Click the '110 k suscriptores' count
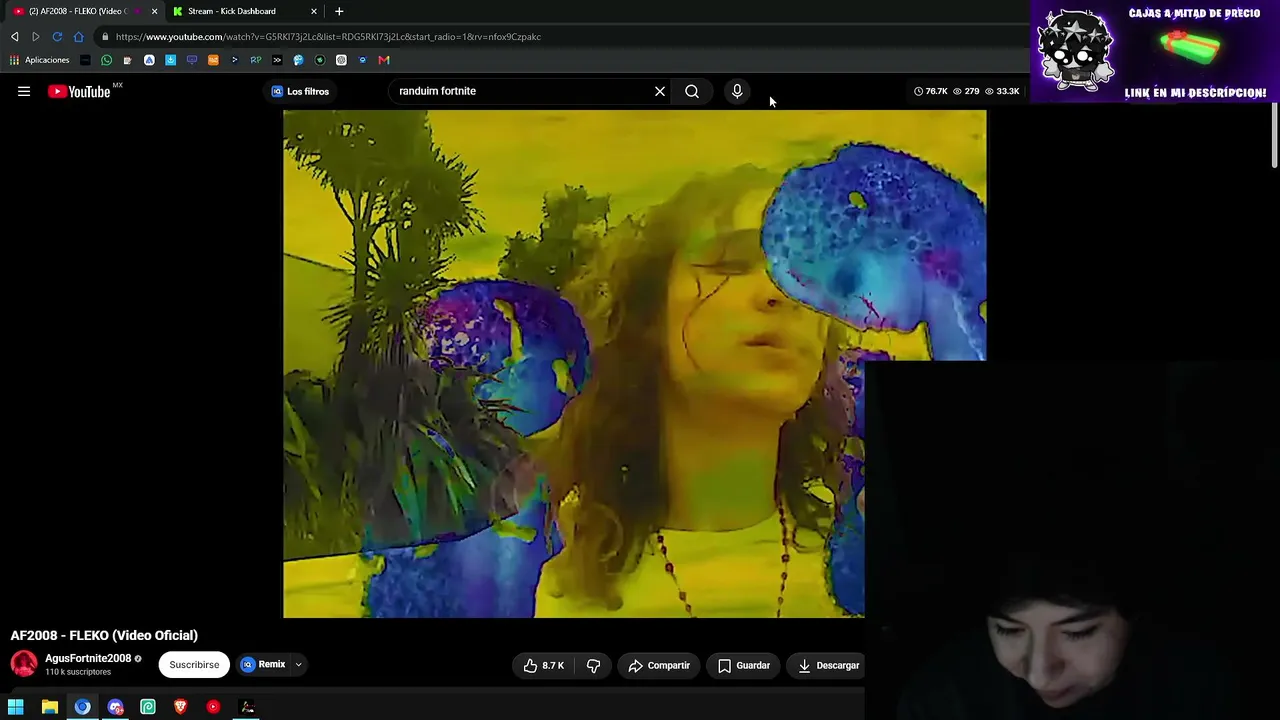The height and width of the screenshot is (720, 1280). [78, 672]
